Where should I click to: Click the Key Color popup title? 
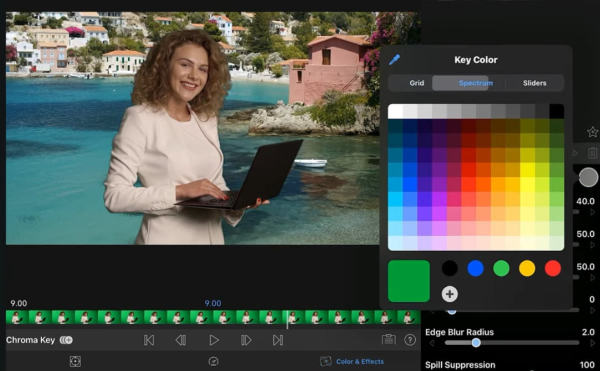point(476,60)
